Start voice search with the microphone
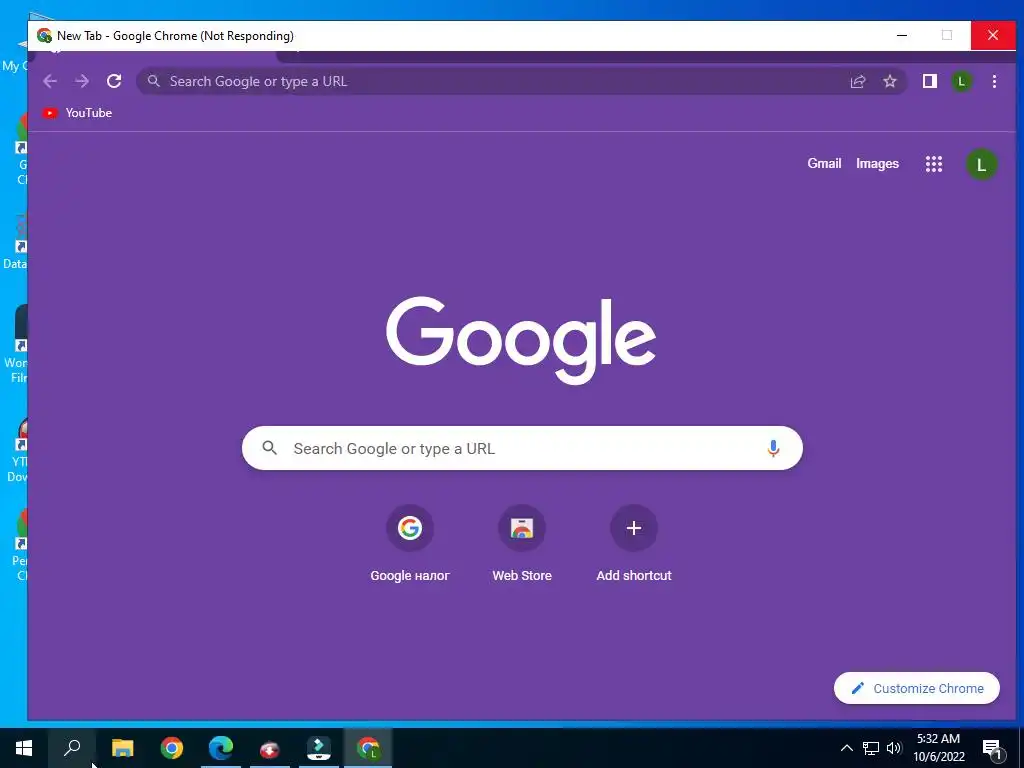The width and height of the screenshot is (1024, 768). (x=773, y=448)
